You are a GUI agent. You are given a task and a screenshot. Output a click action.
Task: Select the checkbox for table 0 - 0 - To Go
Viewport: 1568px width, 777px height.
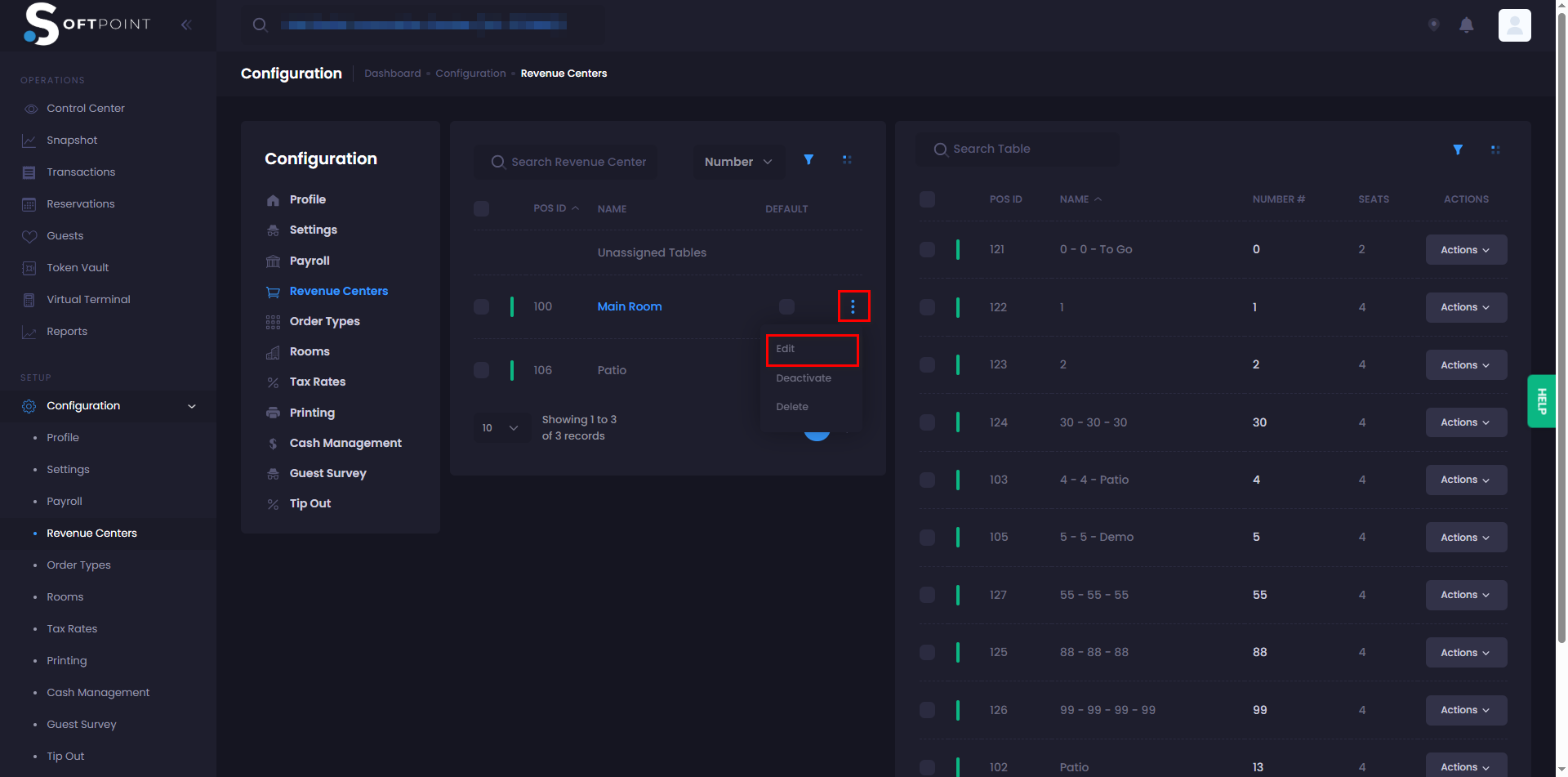coord(927,249)
